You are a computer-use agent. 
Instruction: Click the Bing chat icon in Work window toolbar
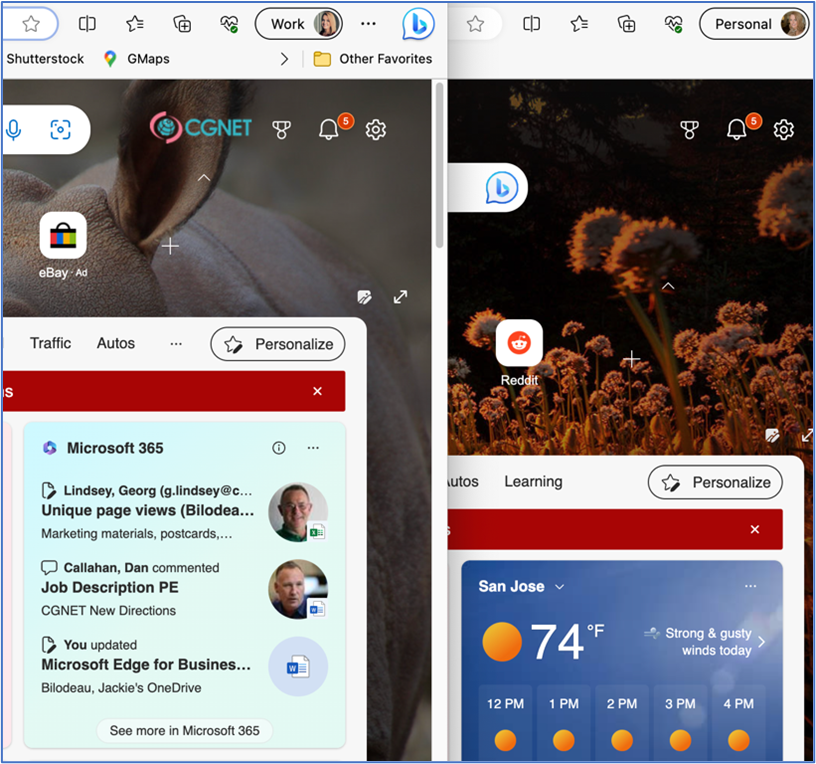418,24
